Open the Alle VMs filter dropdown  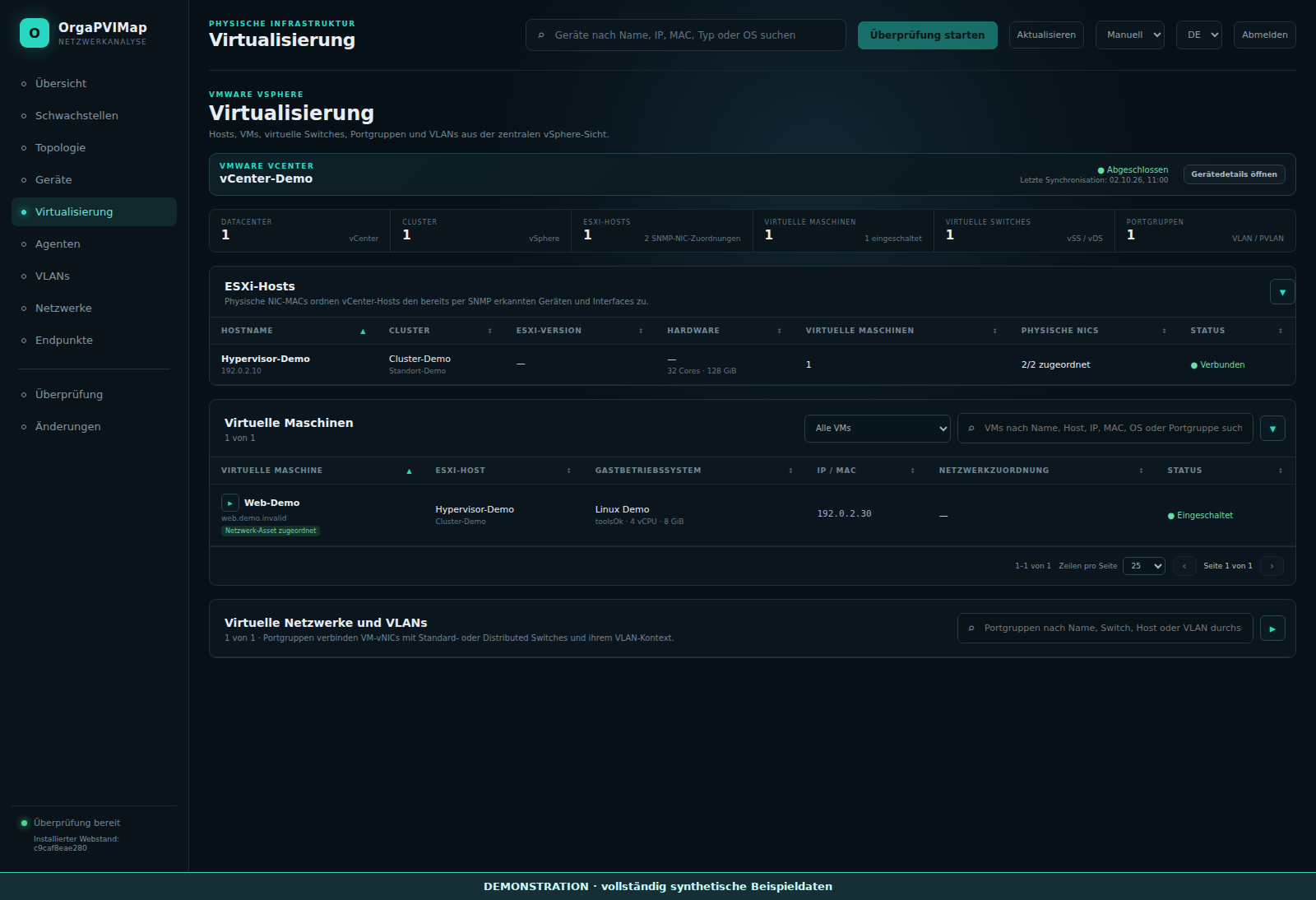(x=878, y=429)
